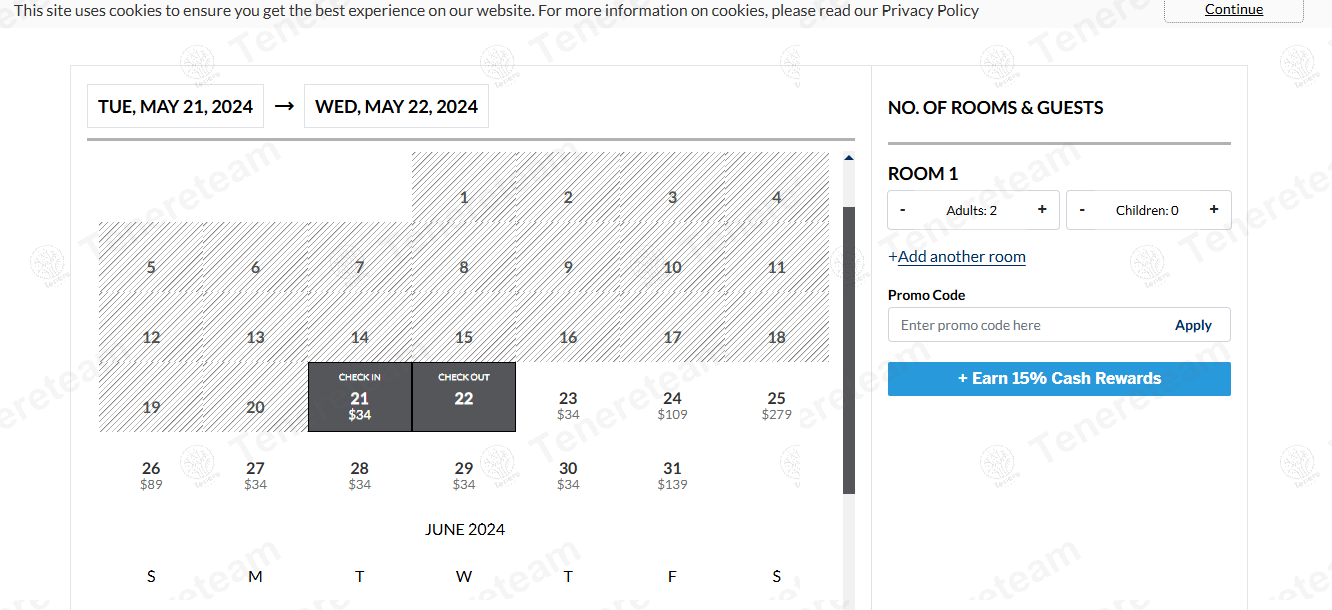
Task: Decrease the number of children
Action: click(x=1083, y=210)
